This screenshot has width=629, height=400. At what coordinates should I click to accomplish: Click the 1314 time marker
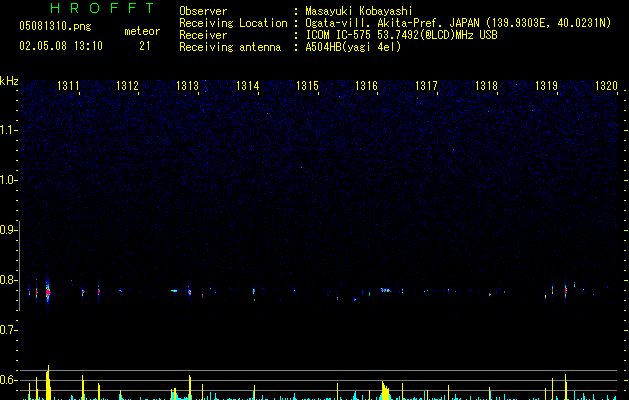tap(248, 86)
